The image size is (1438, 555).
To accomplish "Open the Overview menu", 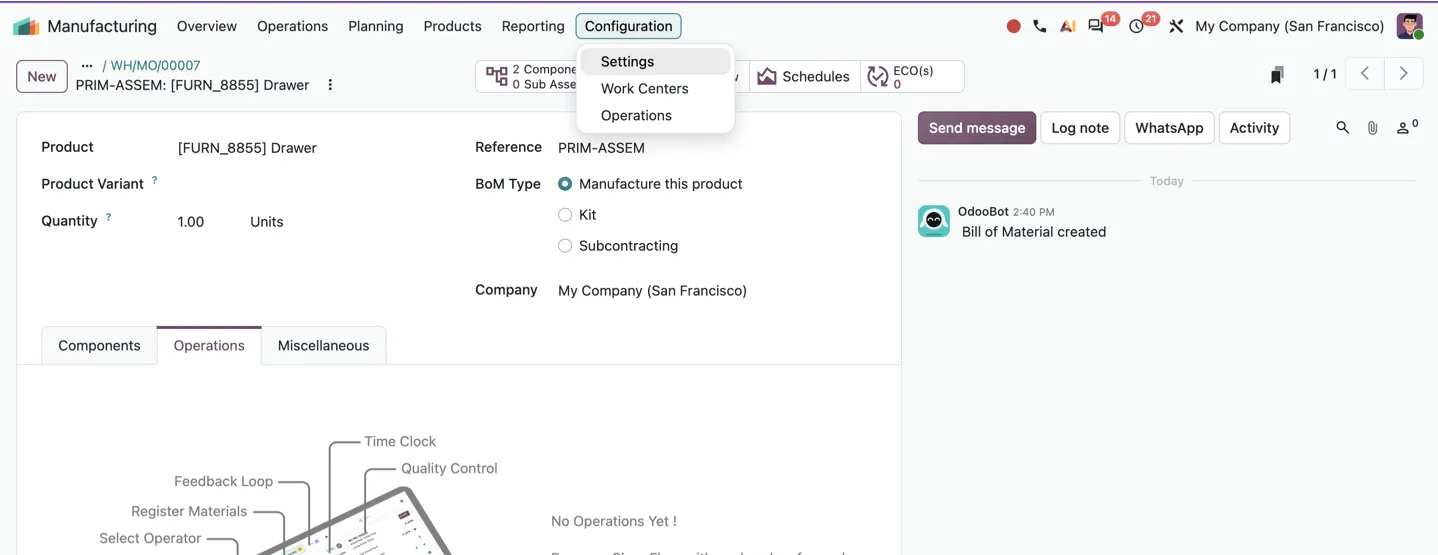I will tap(207, 26).
